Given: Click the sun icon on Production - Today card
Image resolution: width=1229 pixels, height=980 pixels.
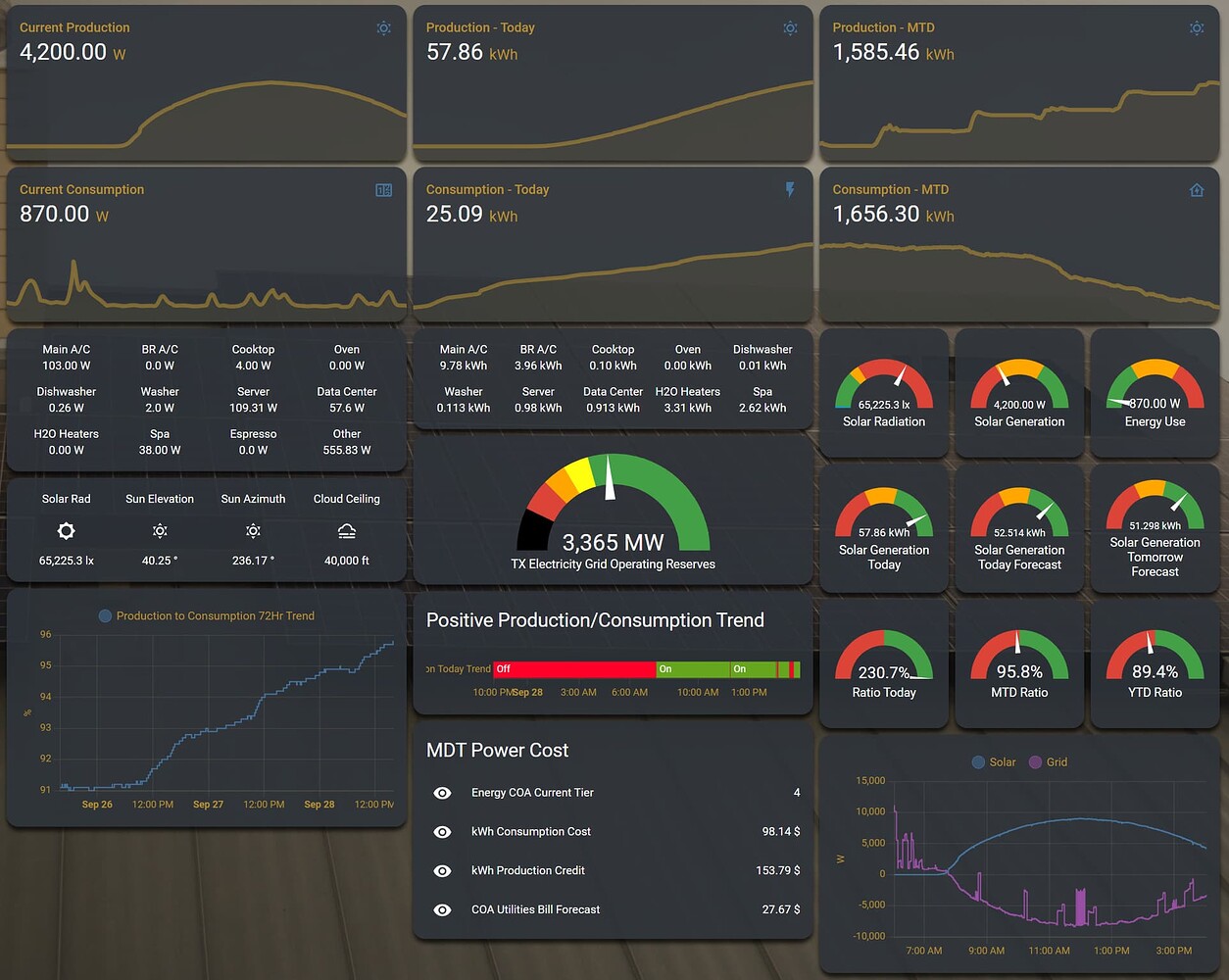Looking at the screenshot, I should pyautogui.click(x=791, y=28).
